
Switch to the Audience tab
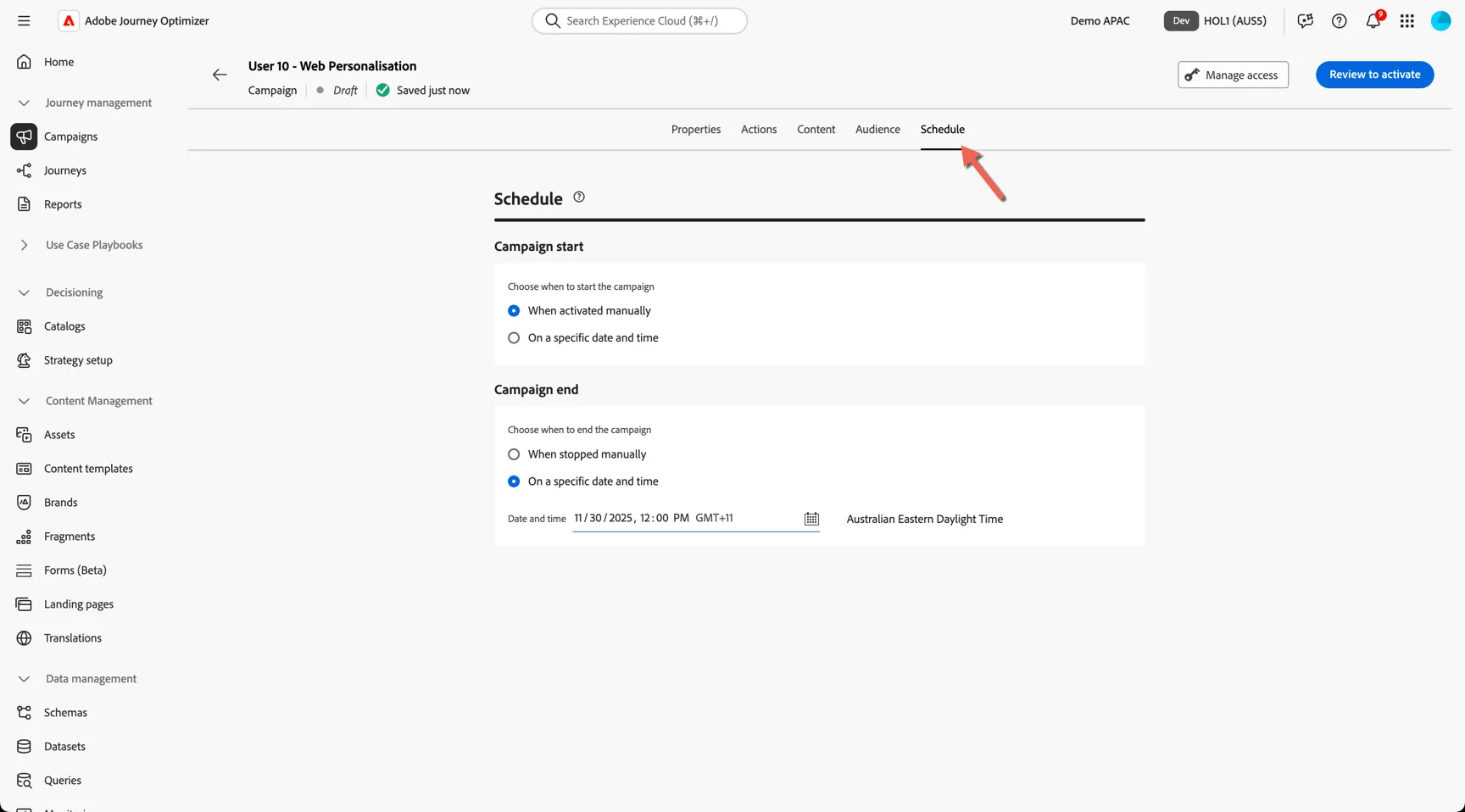pos(877,130)
